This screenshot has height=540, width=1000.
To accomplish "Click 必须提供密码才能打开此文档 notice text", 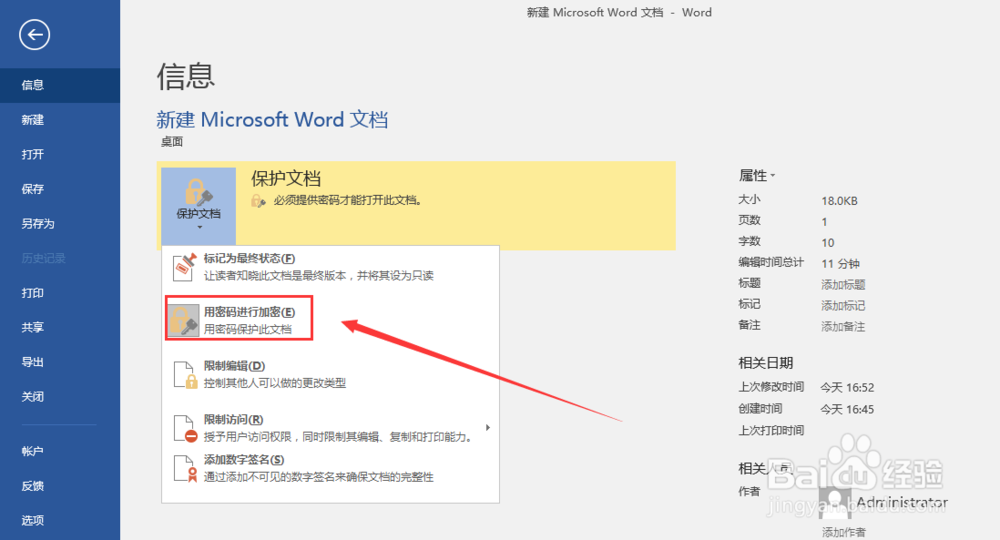I will [x=347, y=200].
